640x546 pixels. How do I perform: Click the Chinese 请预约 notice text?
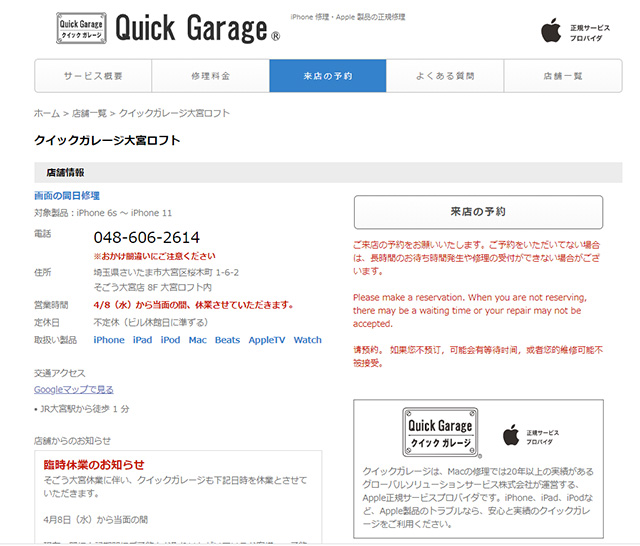tap(478, 356)
